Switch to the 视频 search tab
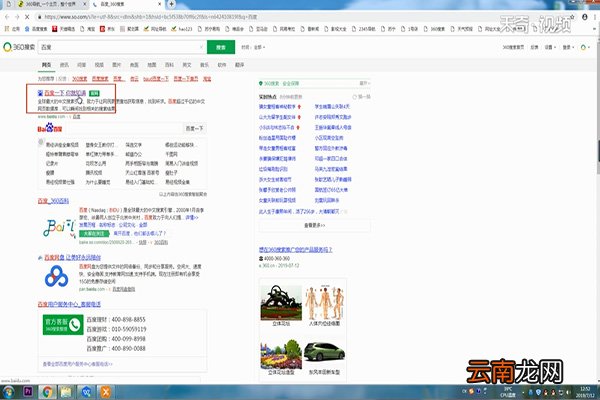Screen dimensions: 600x400 click(99, 65)
